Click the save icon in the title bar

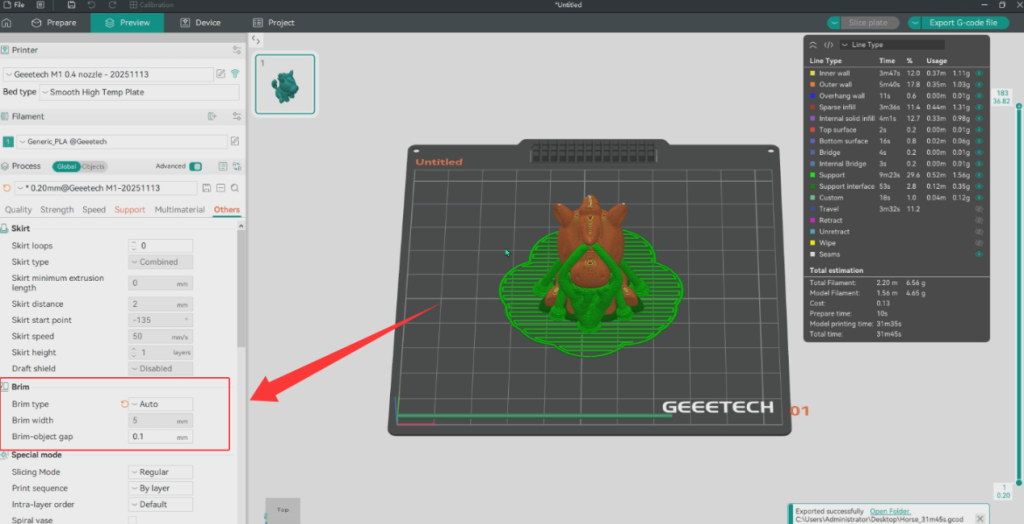click(71, 5)
